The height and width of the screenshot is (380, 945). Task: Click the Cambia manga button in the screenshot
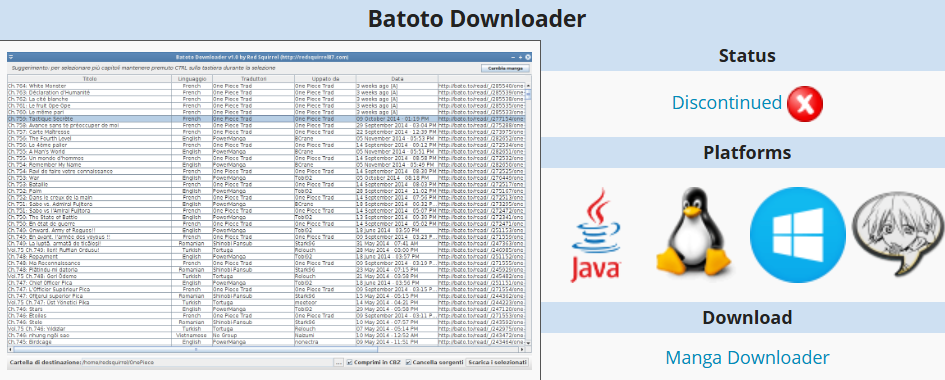pos(505,69)
